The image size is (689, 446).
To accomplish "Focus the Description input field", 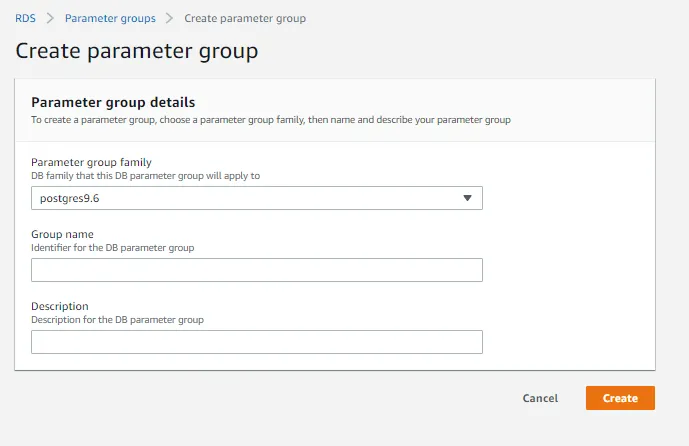I will coord(256,342).
